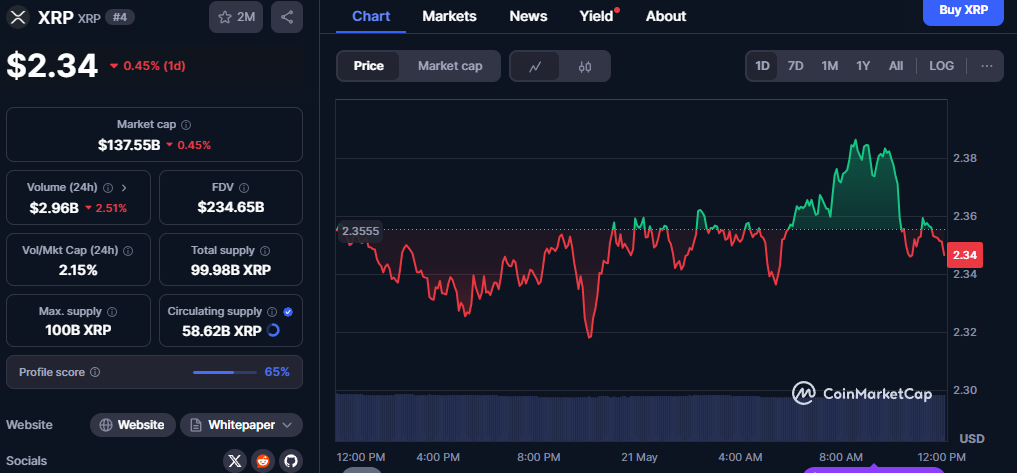Open the Yield tab
This screenshot has height=473, width=1017.
(x=596, y=16)
